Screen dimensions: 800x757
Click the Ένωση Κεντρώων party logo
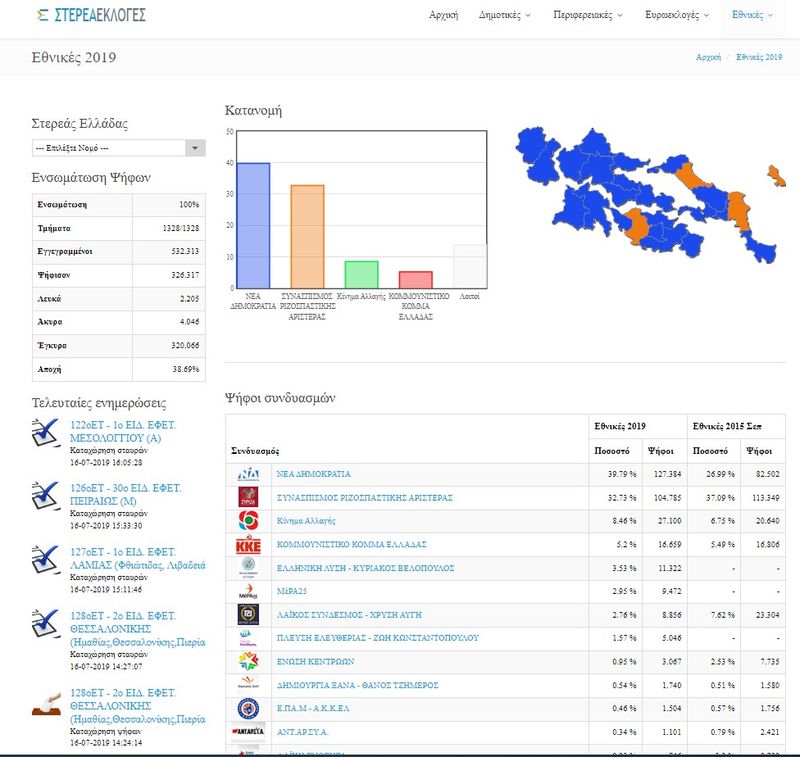(248, 662)
